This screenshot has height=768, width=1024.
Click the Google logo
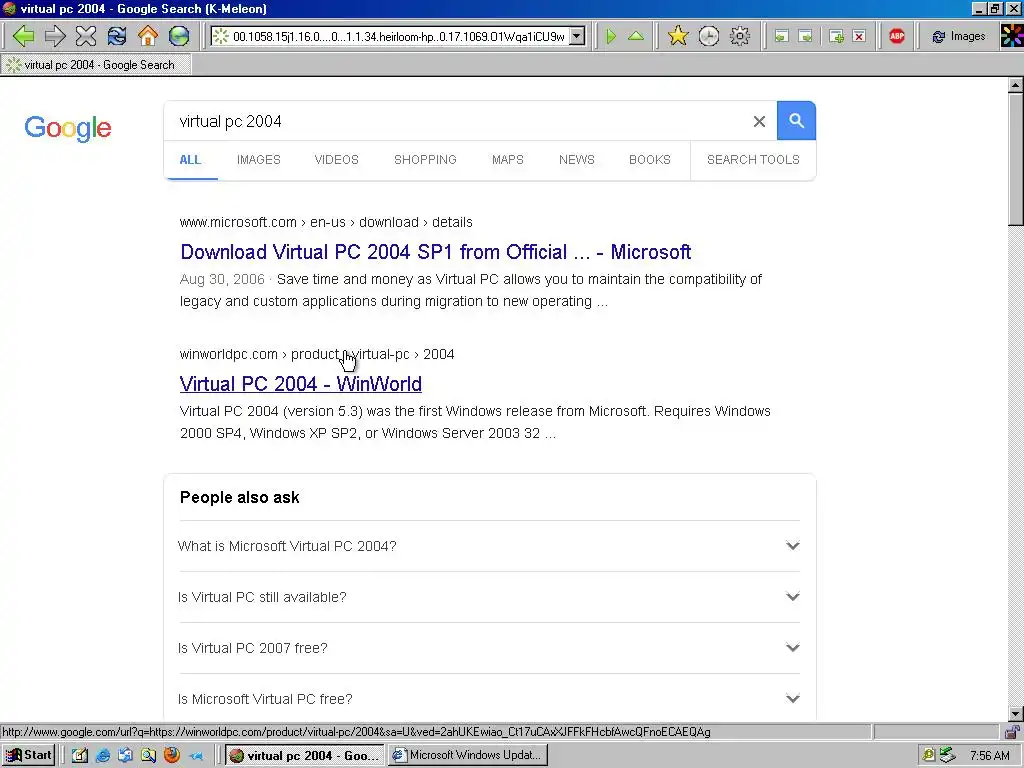click(68, 128)
